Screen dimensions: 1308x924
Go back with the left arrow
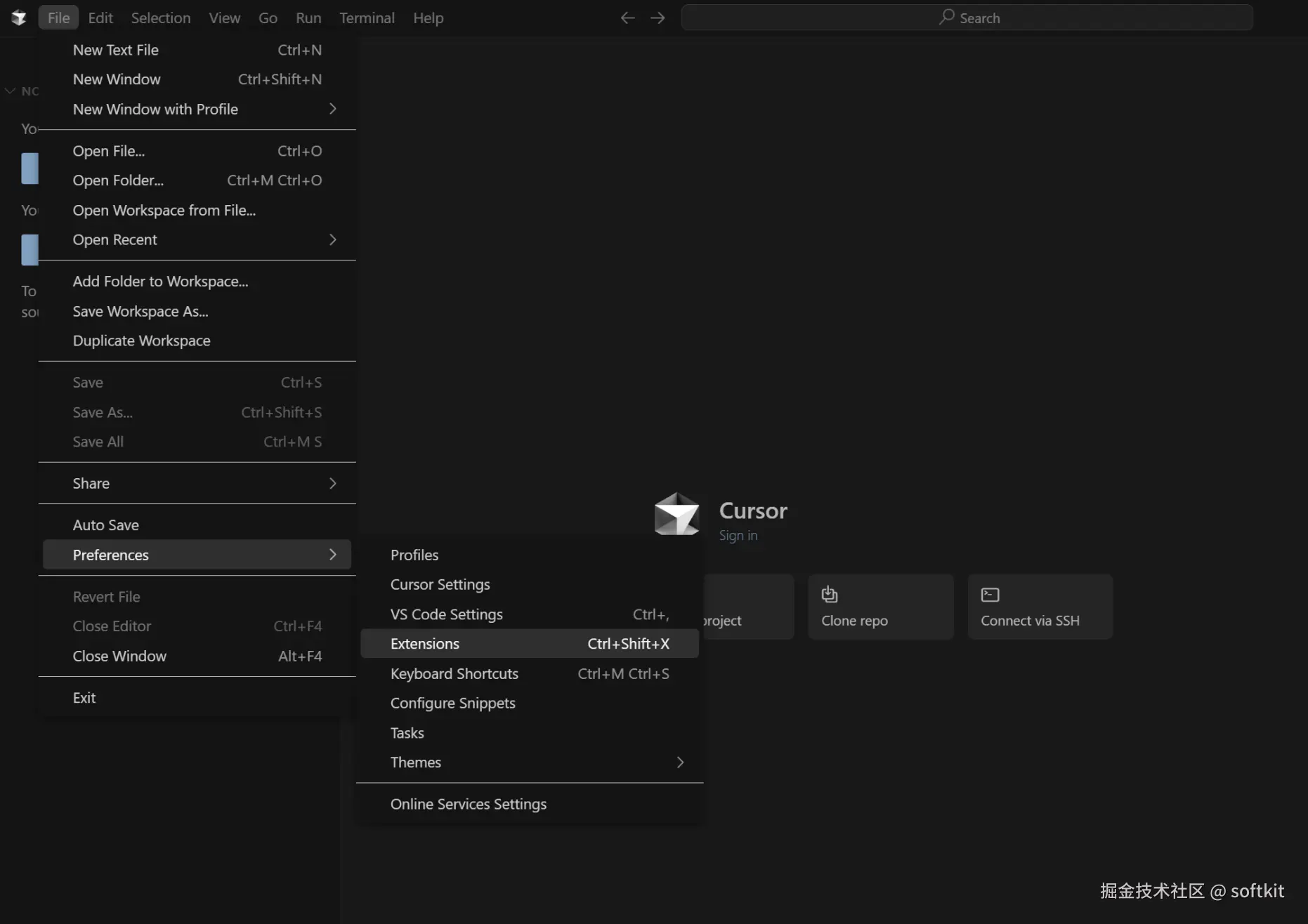627,18
